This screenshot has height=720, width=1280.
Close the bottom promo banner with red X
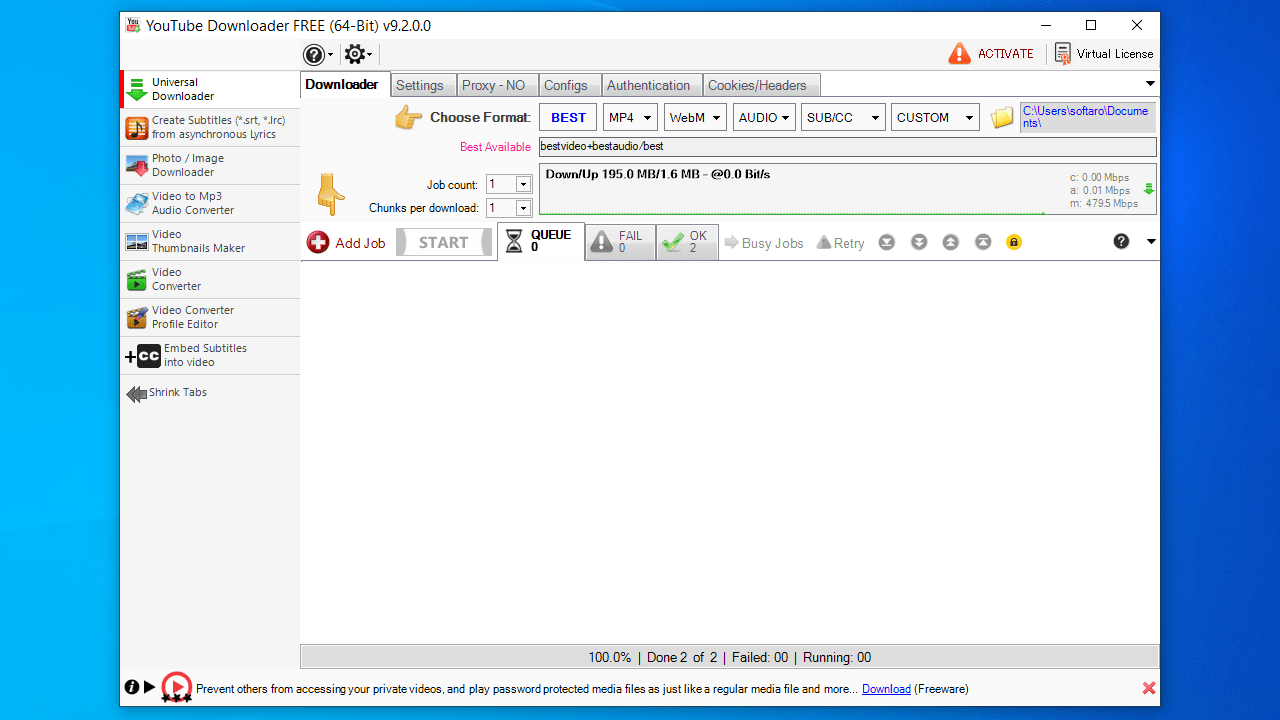[x=1149, y=688]
